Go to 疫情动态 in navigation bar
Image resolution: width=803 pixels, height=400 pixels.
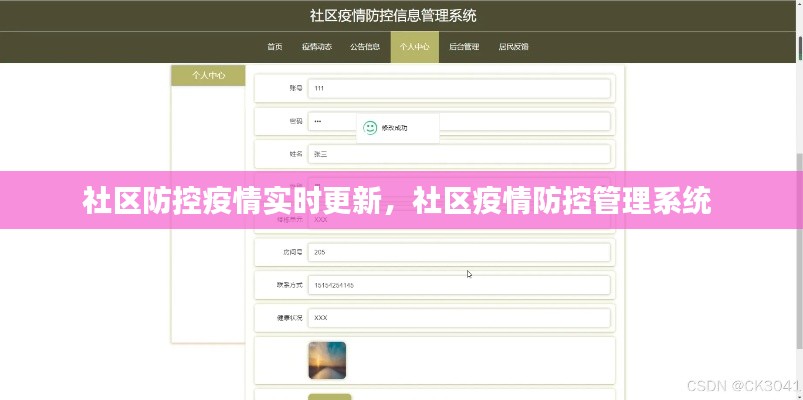click(316, 47)
